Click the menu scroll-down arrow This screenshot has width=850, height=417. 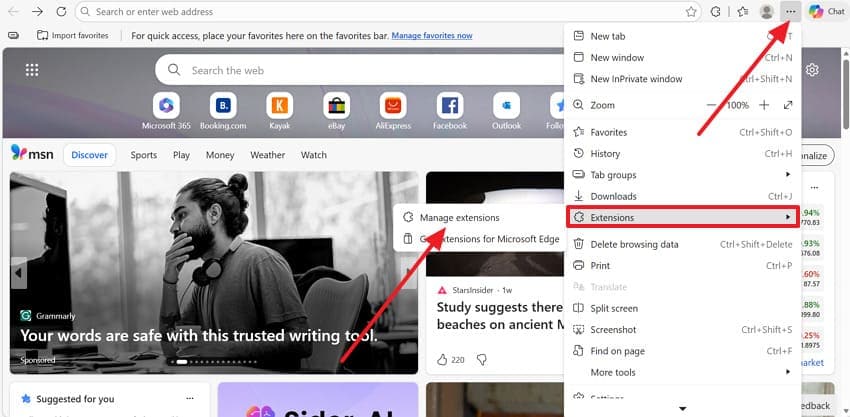[x=682, y=409]
